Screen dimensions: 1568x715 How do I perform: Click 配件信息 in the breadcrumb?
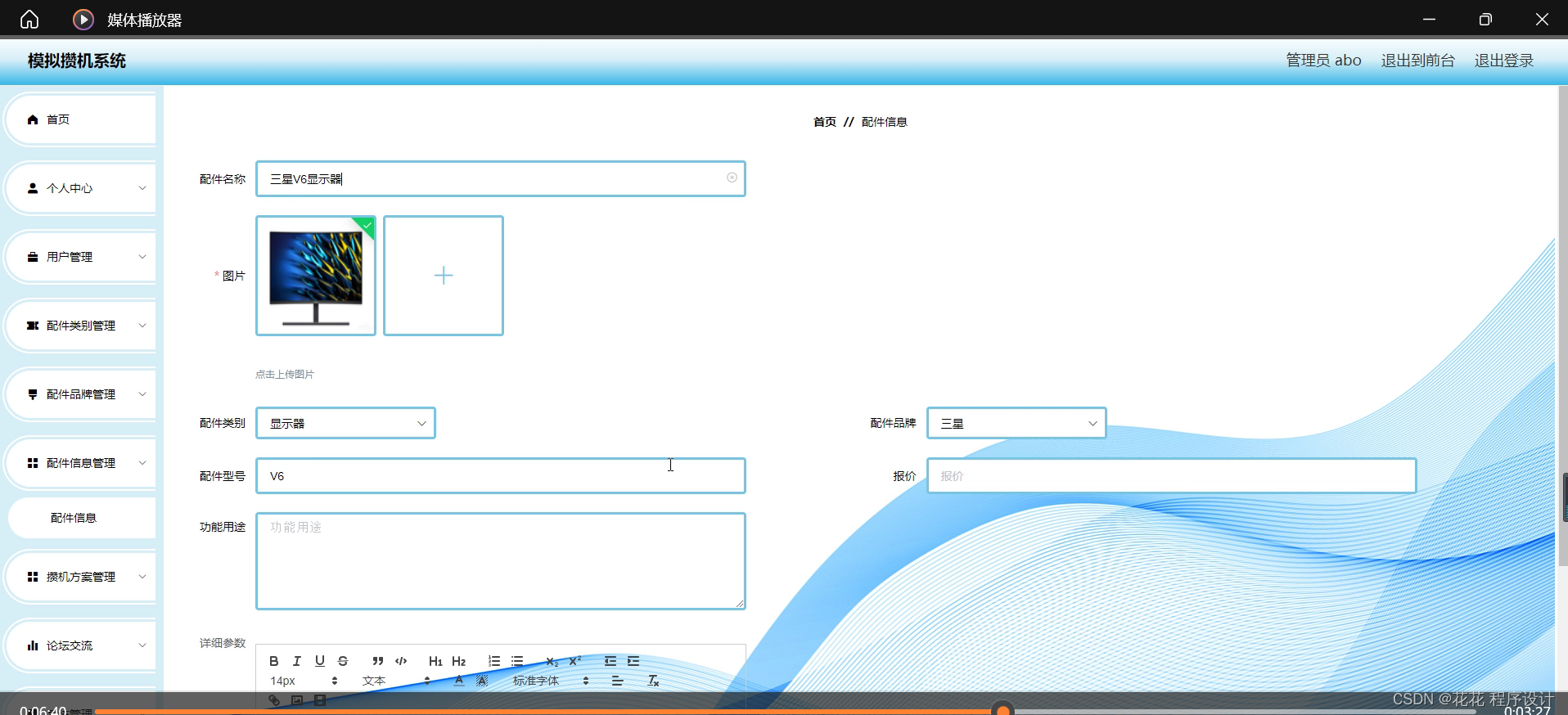point(885,122)
